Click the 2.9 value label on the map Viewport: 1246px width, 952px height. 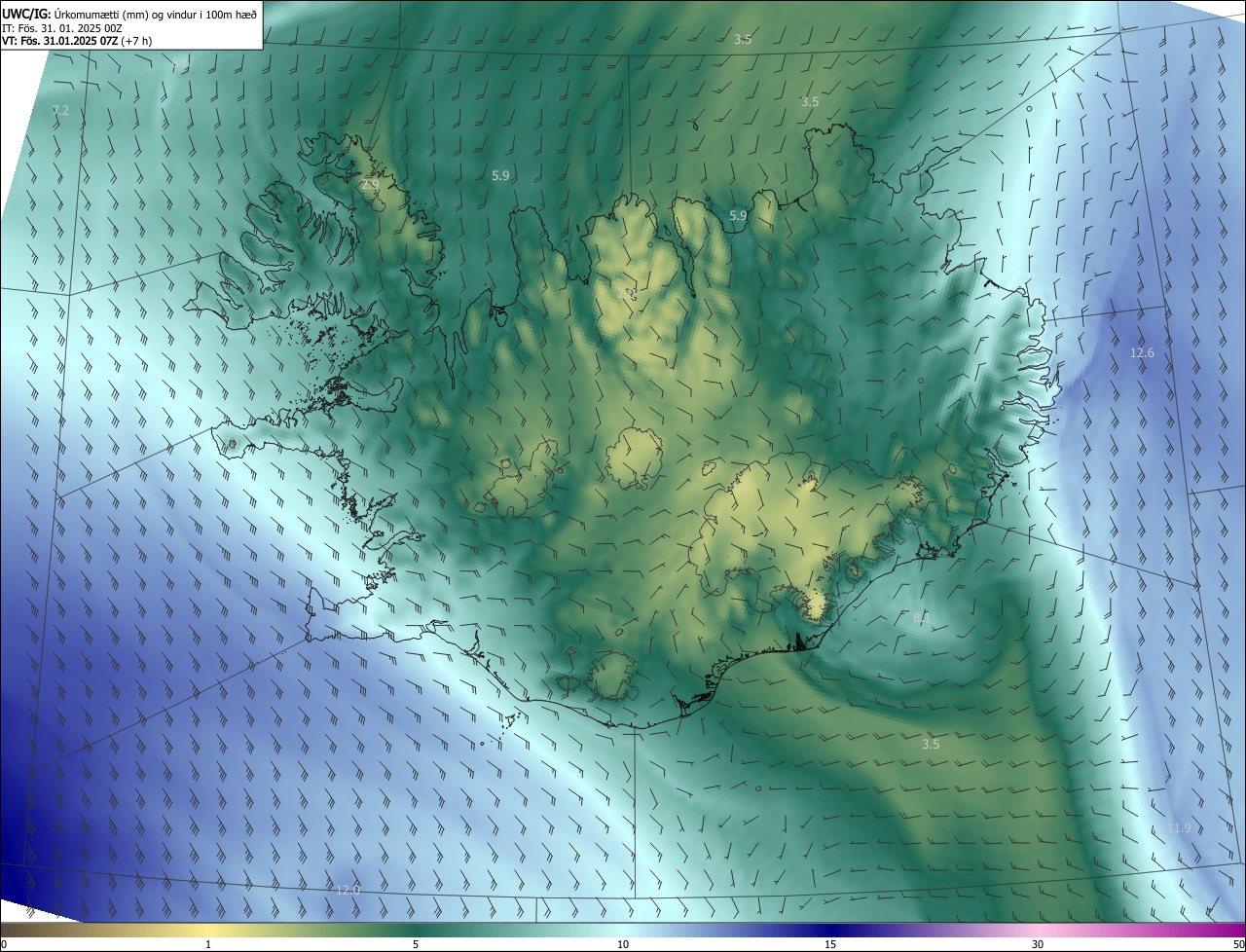click(370, 183)
